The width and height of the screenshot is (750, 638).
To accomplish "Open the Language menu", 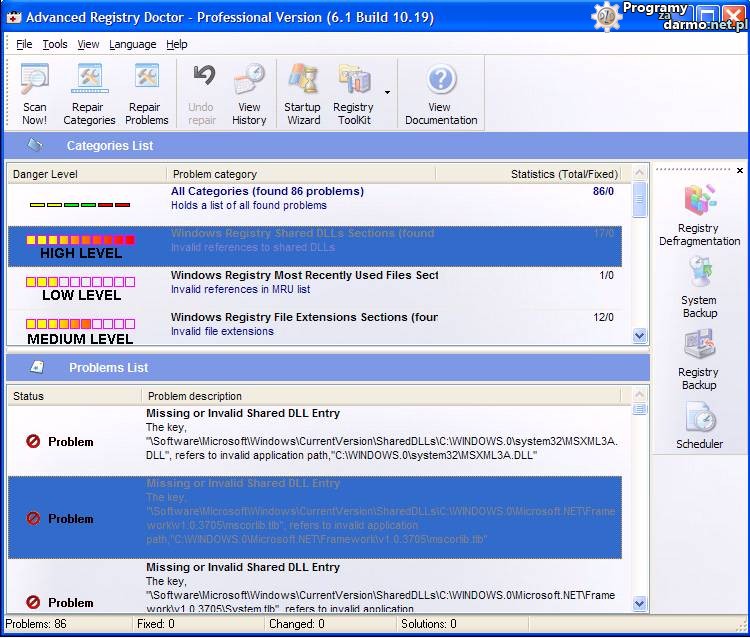I will (132, 44).
